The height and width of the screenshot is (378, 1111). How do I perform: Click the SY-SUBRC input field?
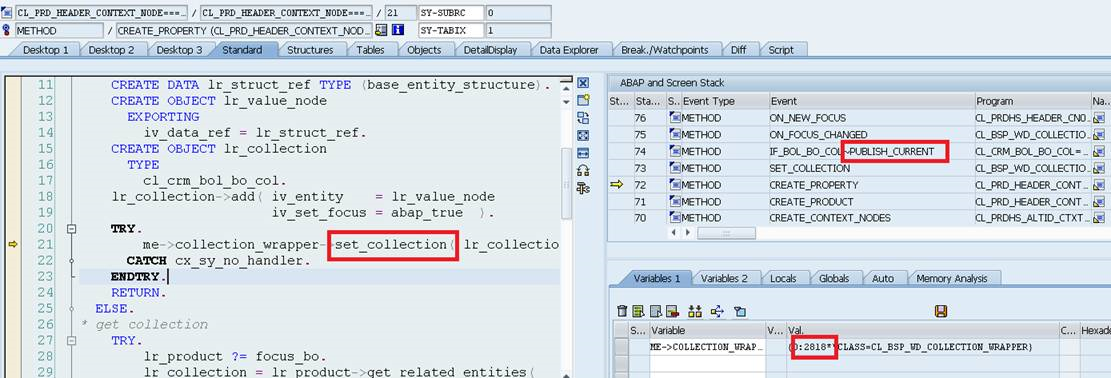(519, 13)
